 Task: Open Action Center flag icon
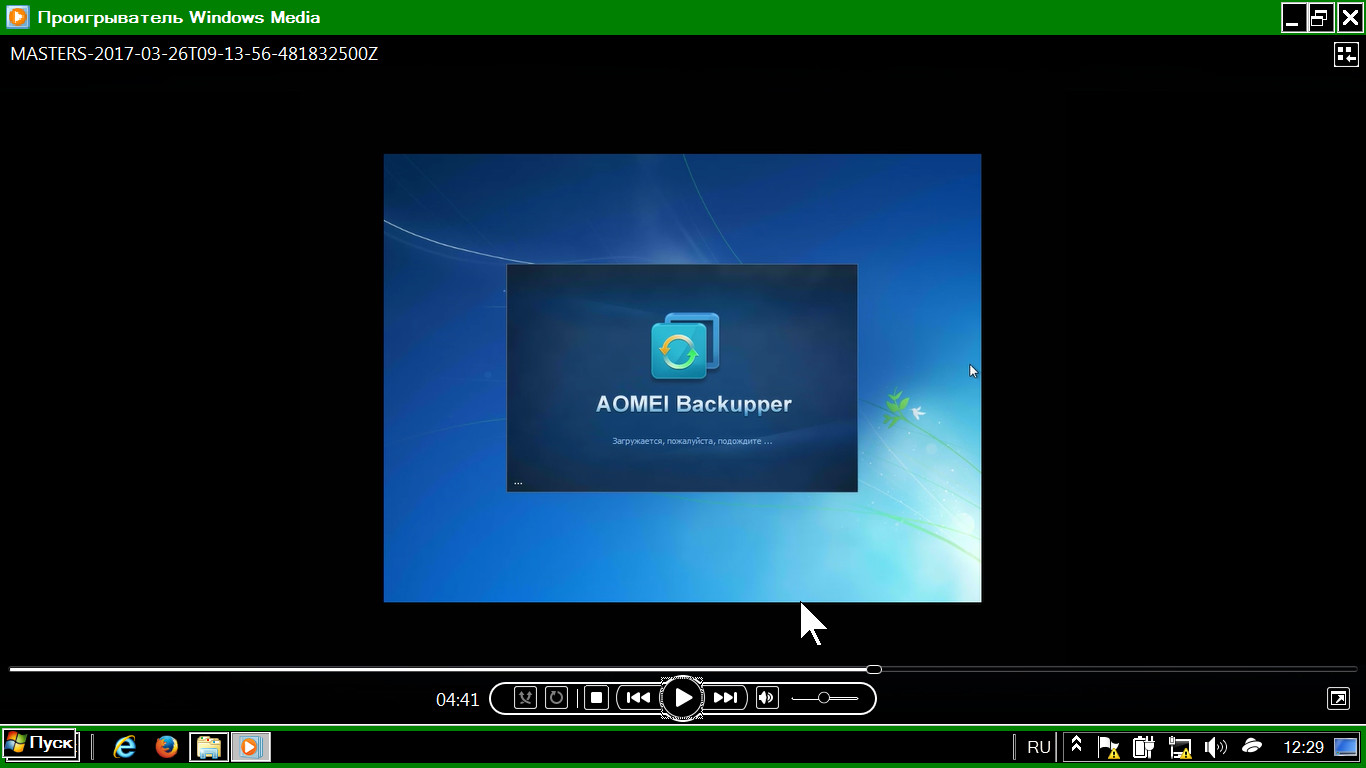pyautogui.click(x=1109, y=747)
